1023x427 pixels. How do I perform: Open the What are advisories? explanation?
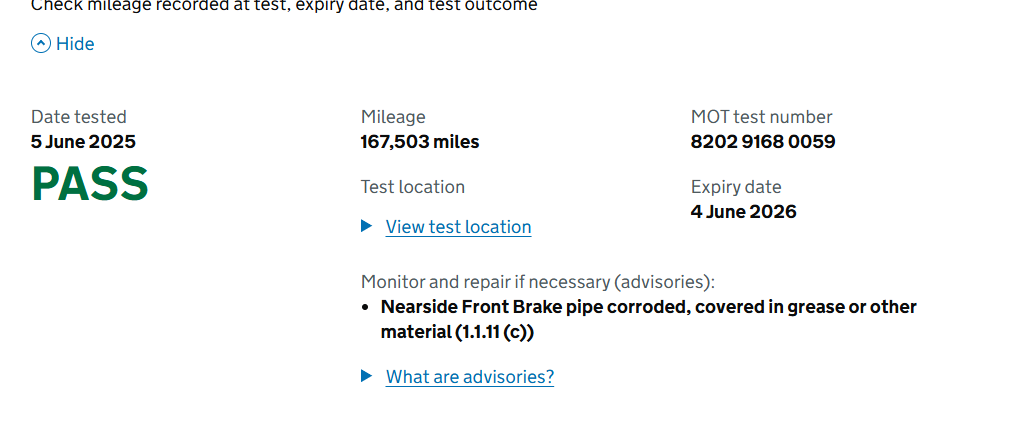[x=469, y=377]
